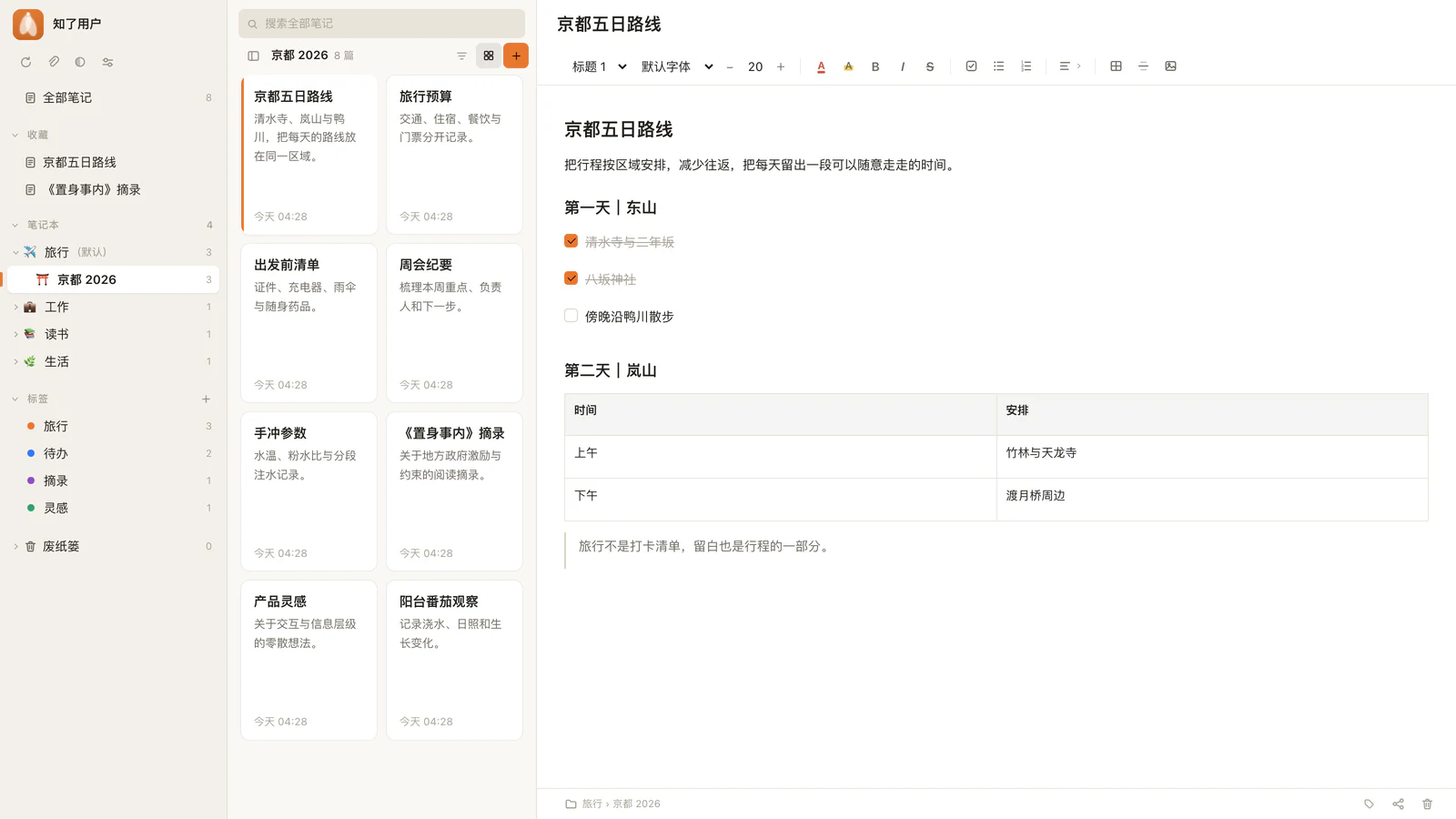Screen dimensions: 1456x819
Task: Filter by the orange 旅行 tag
Action: [113, 426]
